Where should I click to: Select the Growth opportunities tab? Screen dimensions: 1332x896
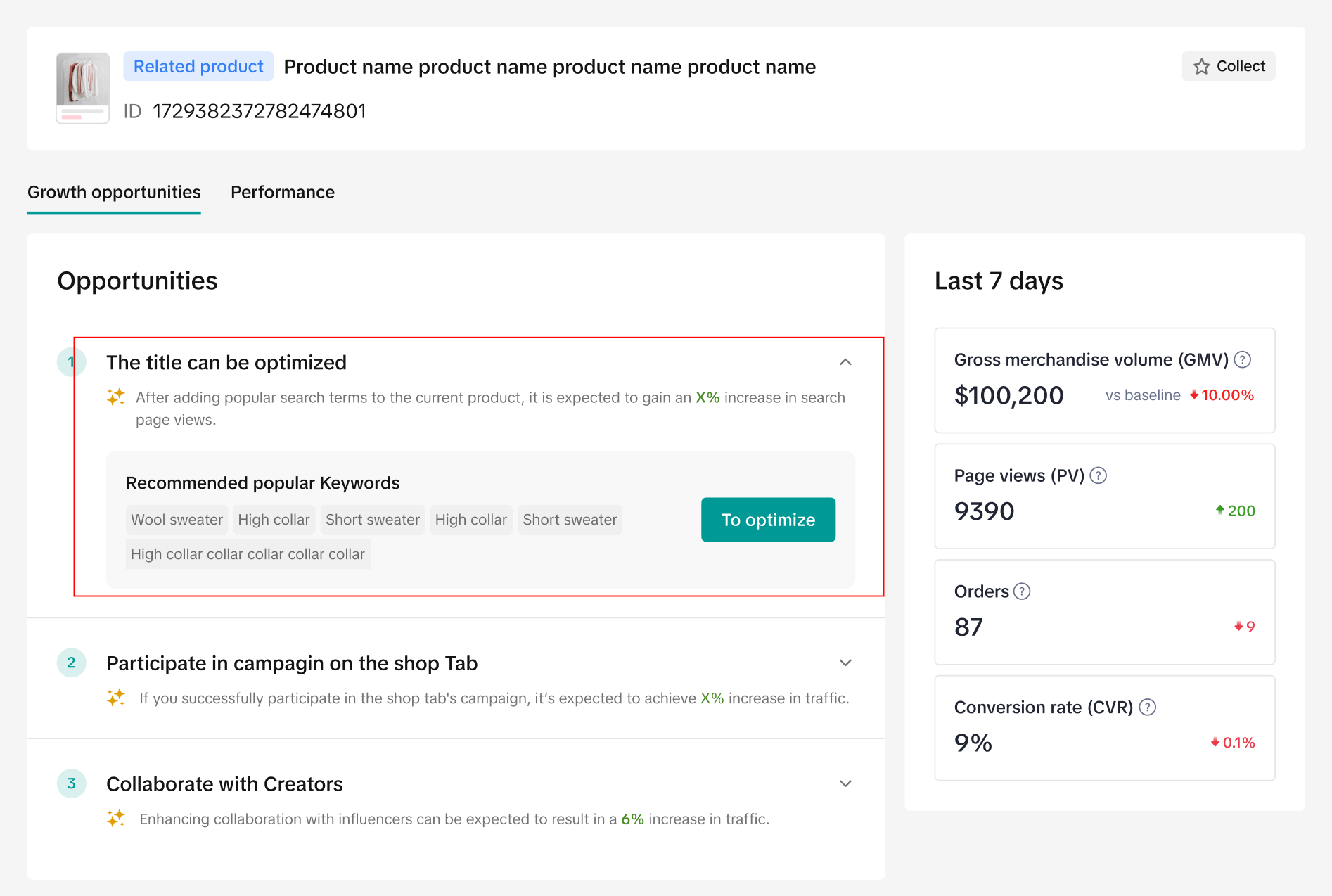coord(114,192)
